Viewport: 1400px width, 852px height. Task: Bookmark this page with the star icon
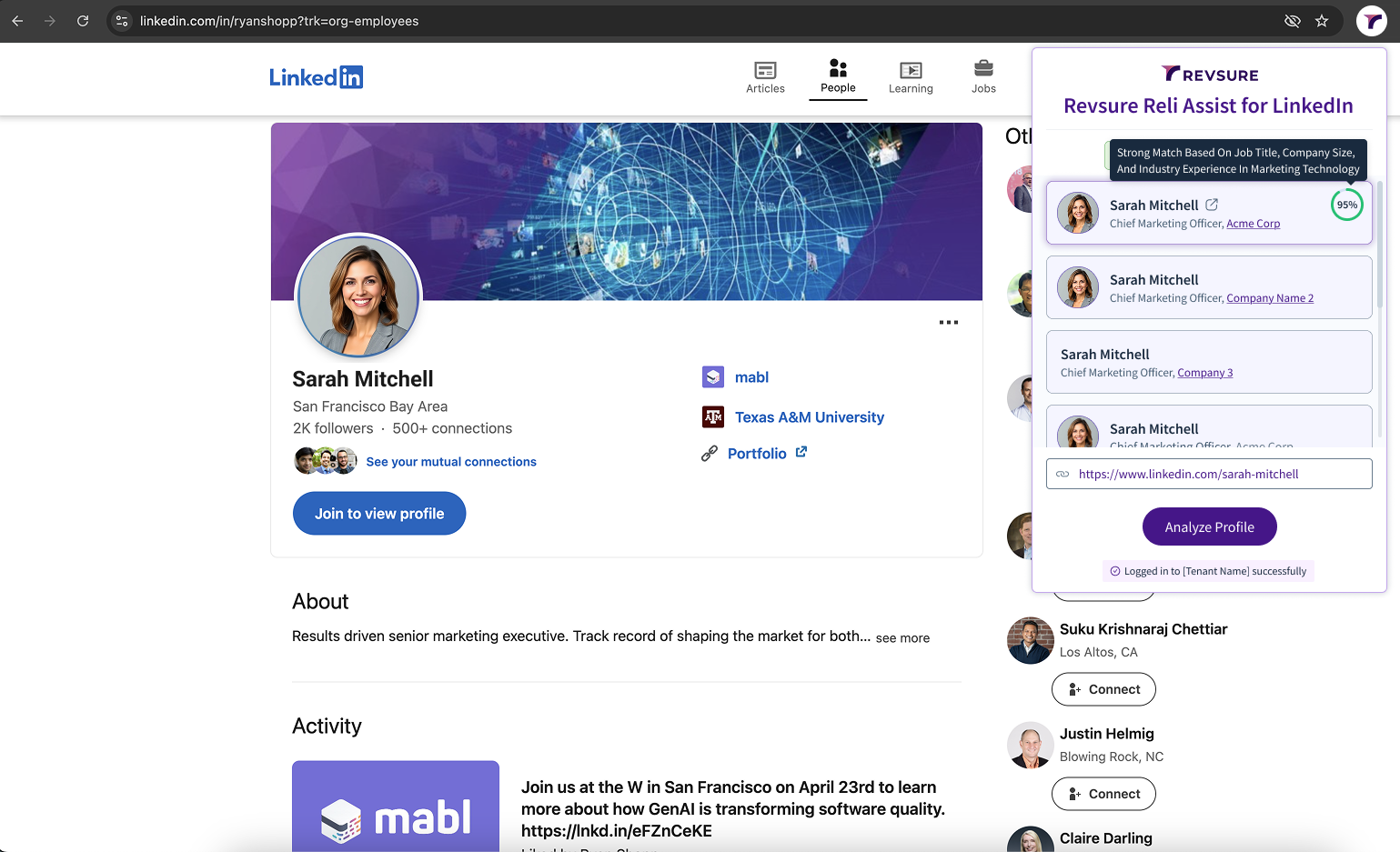click(x=1322, y=21)
